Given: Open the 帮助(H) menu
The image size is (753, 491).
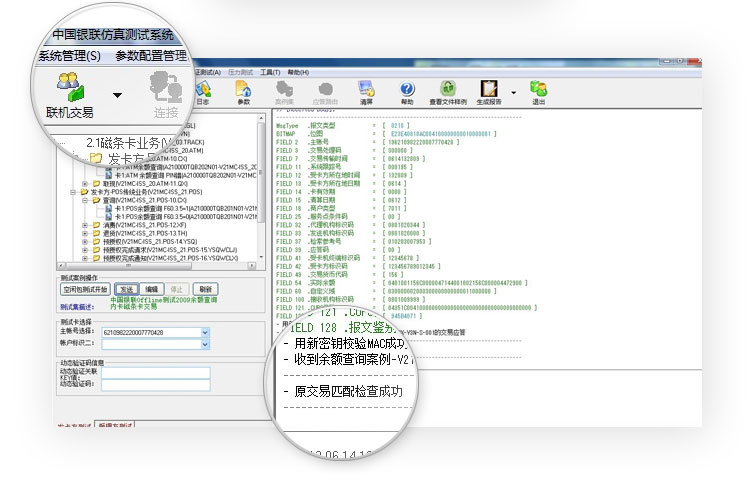Looking at the screenshot, I should [298, 72].
